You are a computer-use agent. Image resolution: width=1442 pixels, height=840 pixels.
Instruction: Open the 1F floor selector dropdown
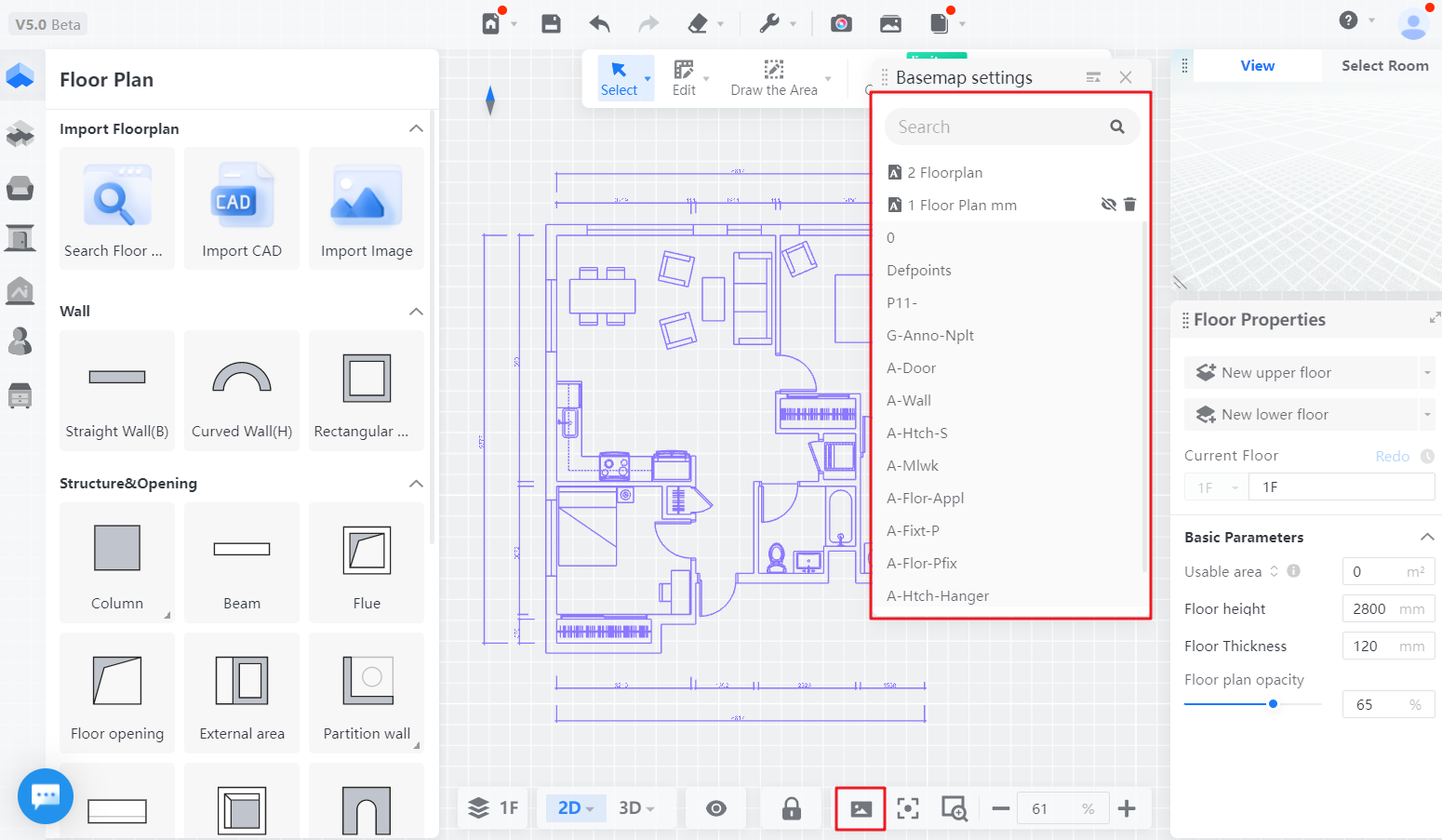click(1216, 487)
